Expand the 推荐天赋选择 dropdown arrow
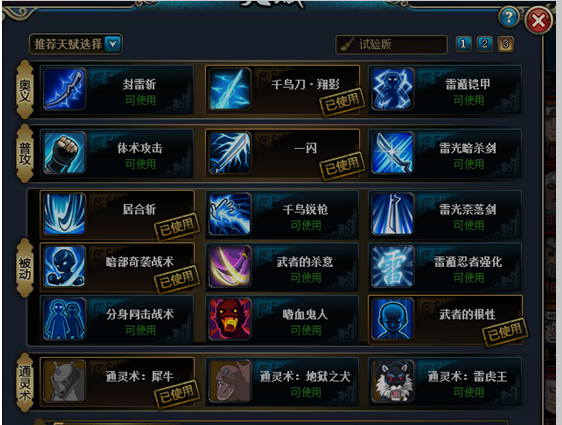 pyautogui.click(x=113, y=44)
